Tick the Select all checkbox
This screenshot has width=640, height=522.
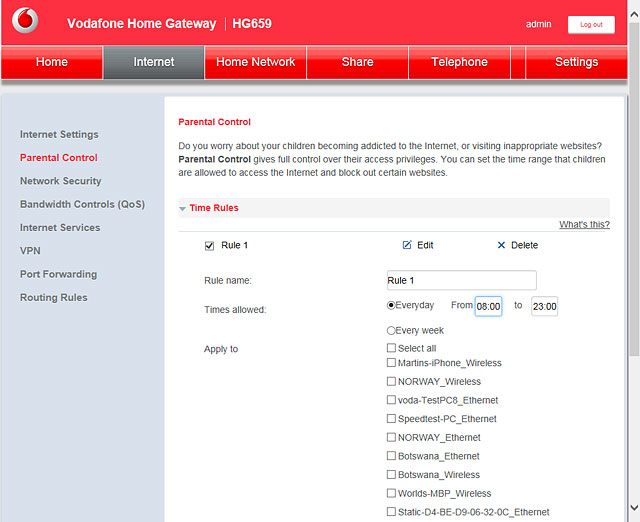pos(391,348)
